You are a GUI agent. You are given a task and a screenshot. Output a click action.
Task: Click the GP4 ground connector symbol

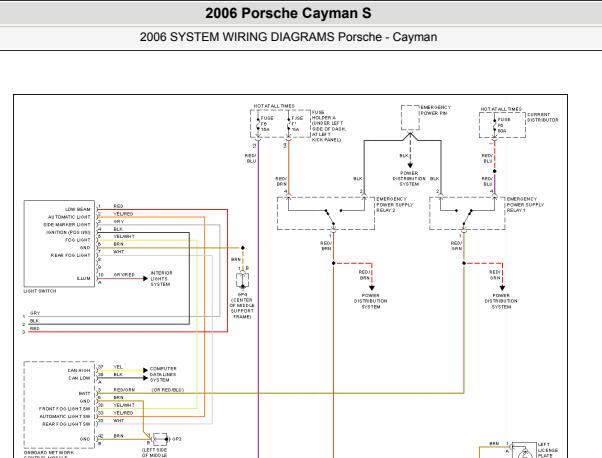pyautogui.click(x=243, y=281)
